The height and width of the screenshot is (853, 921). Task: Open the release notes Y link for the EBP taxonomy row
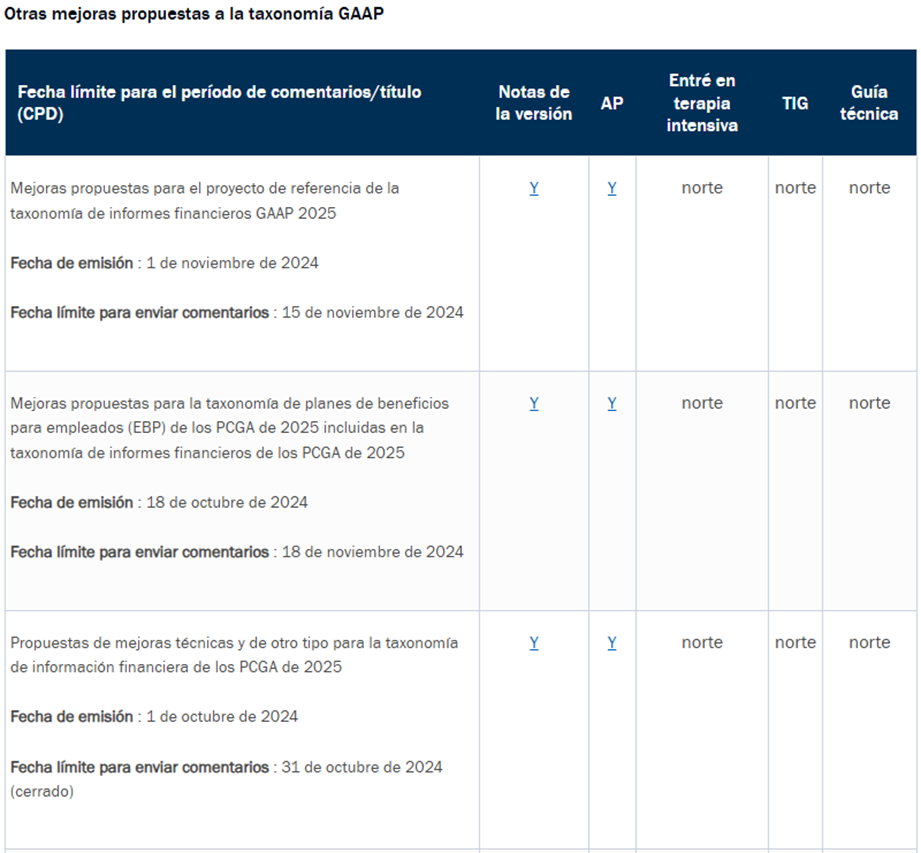point(534,403)
